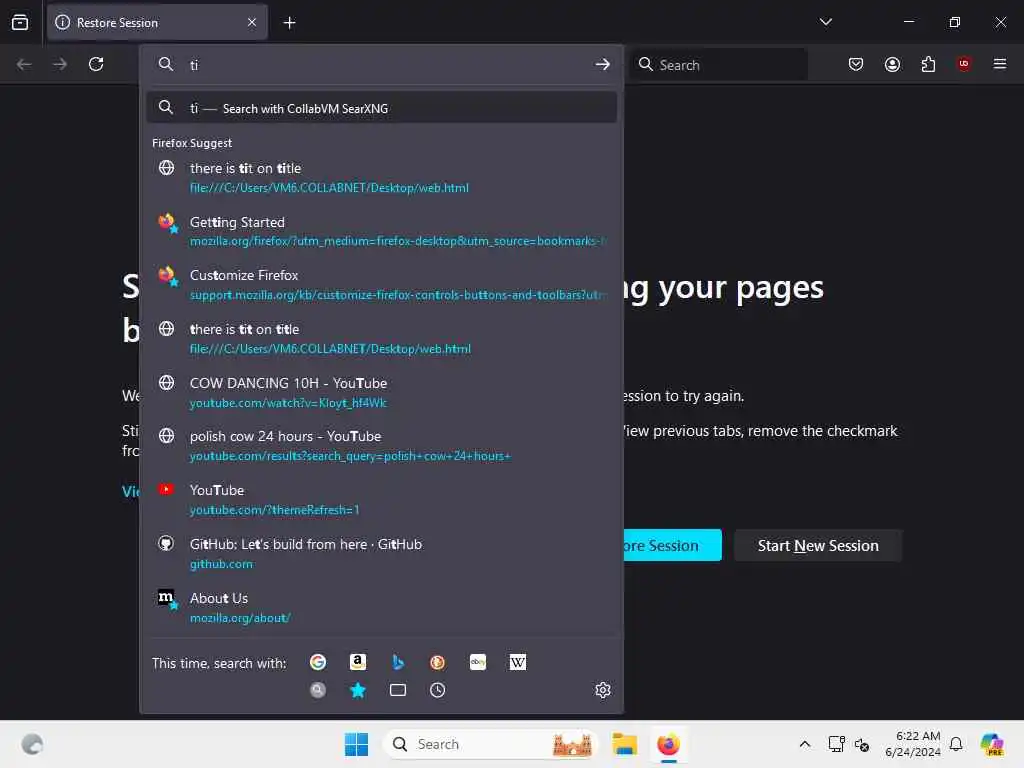Open the uBlock Origin extension
1024x768 pixels.
point(964,64)
